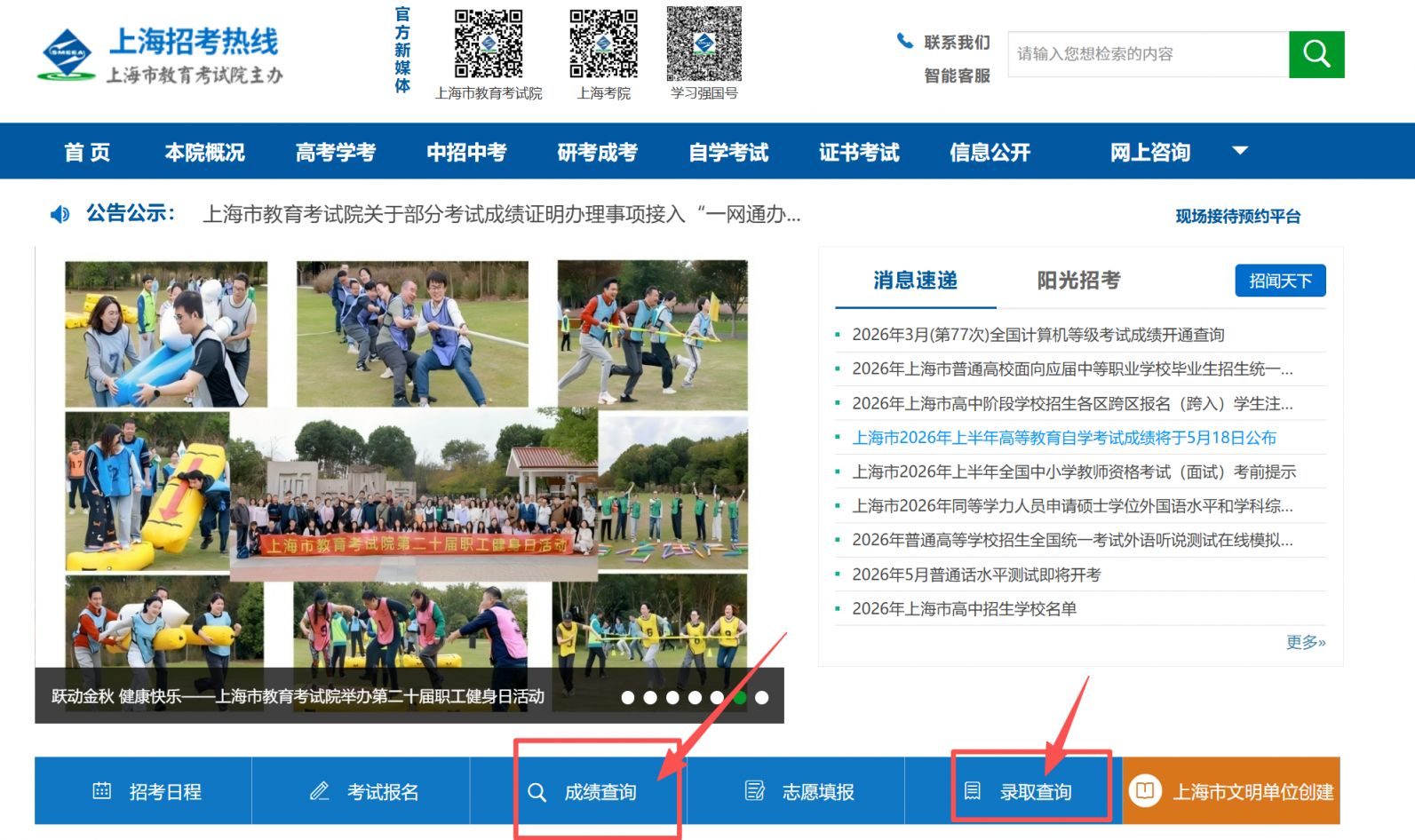This screenshot has height=840, width=1415.
Task: Open news 2026年3月(第77次)全国计算机等级考试成绩开通查询
Action: pos(1038,335)
